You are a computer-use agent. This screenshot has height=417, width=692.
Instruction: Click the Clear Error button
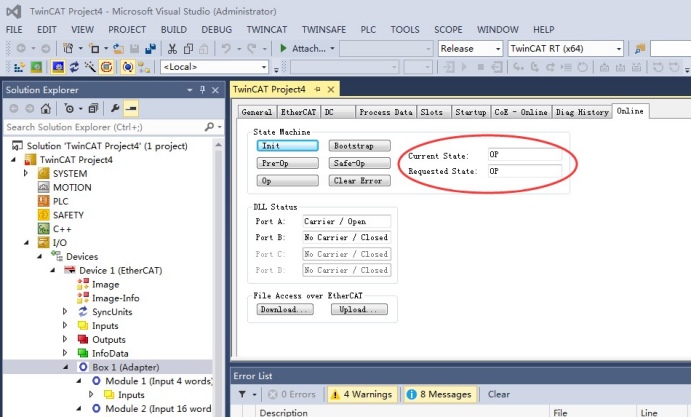(359, 180)
